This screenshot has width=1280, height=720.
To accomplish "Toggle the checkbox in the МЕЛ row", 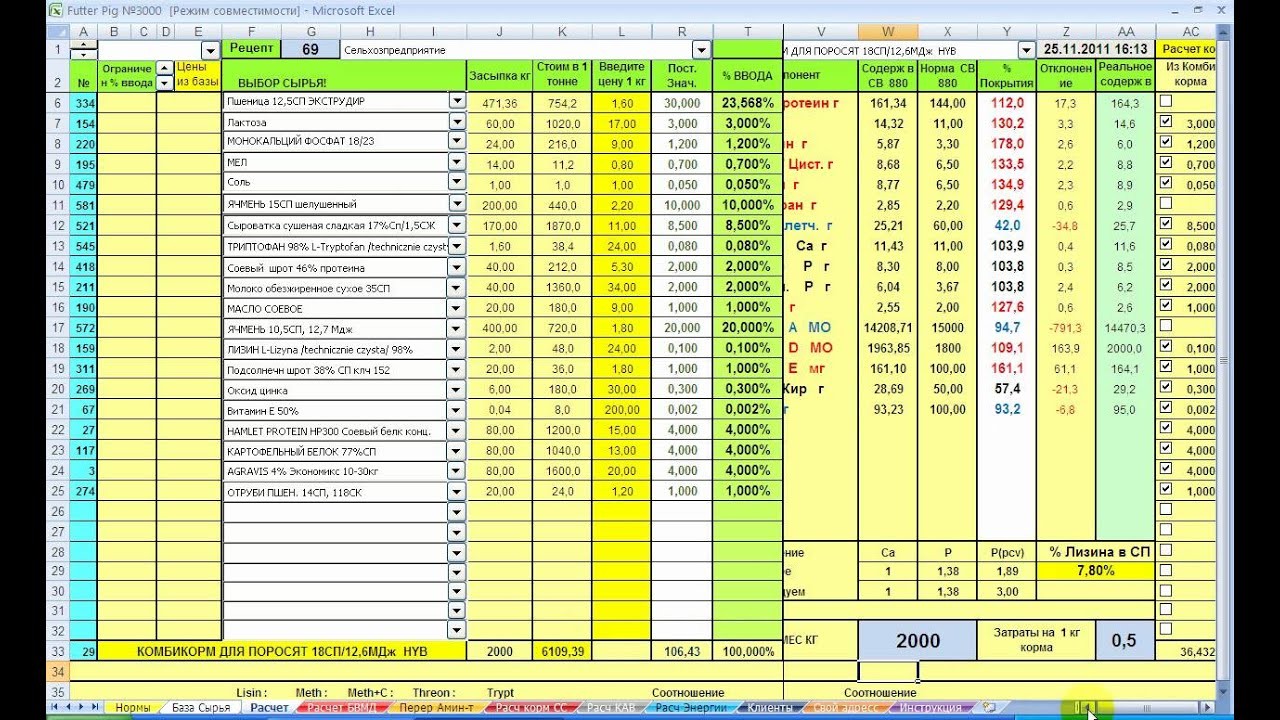I will coord(1166,163).
